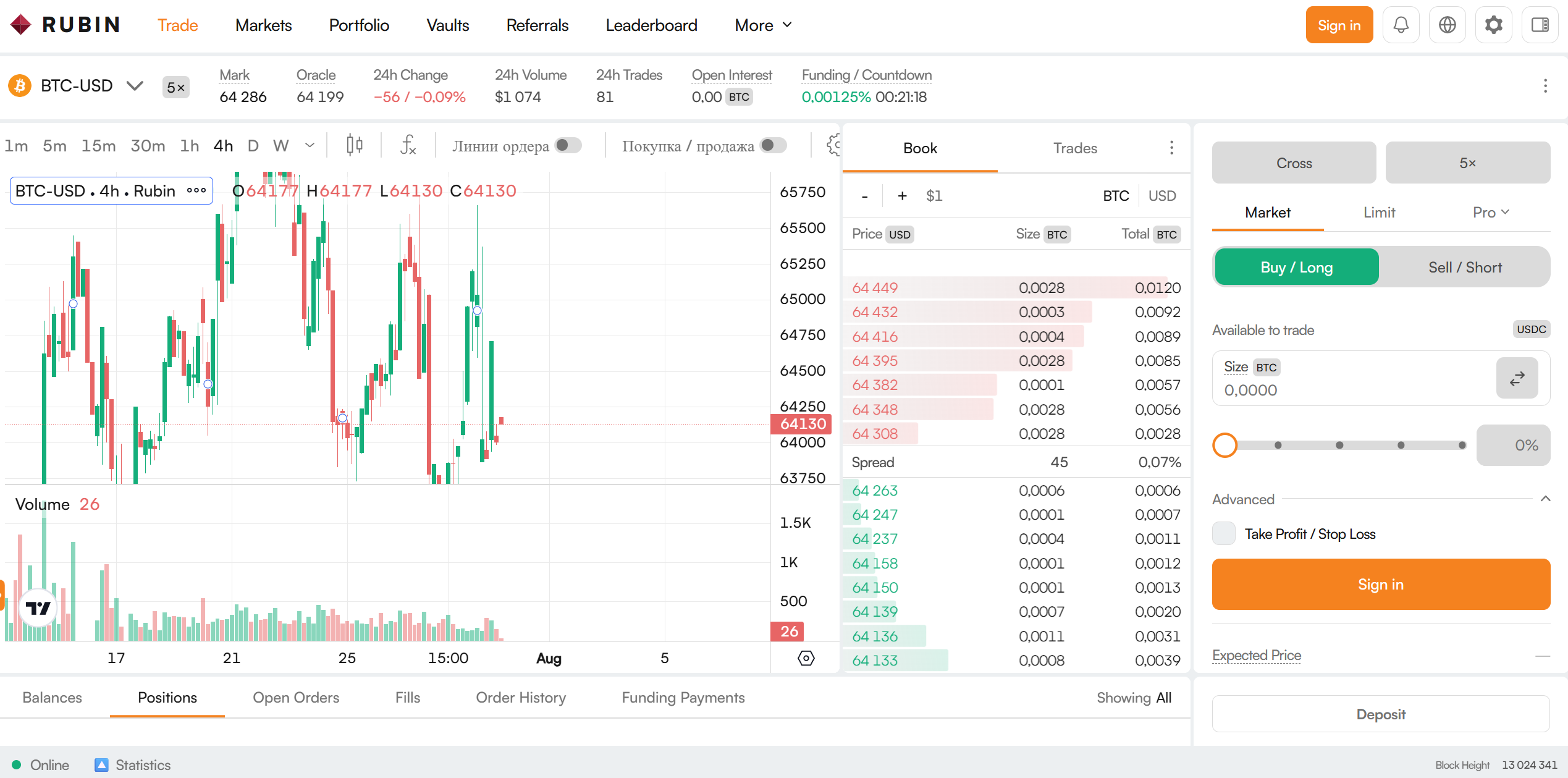Click the order size percentage slider handle
The height and width of the screenshot is (778, 1568).
[1224, 445]
